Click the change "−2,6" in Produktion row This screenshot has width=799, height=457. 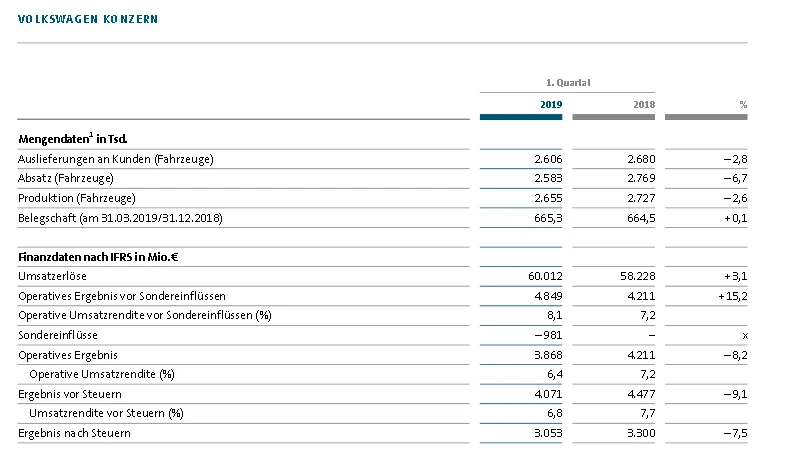point(735,198)
